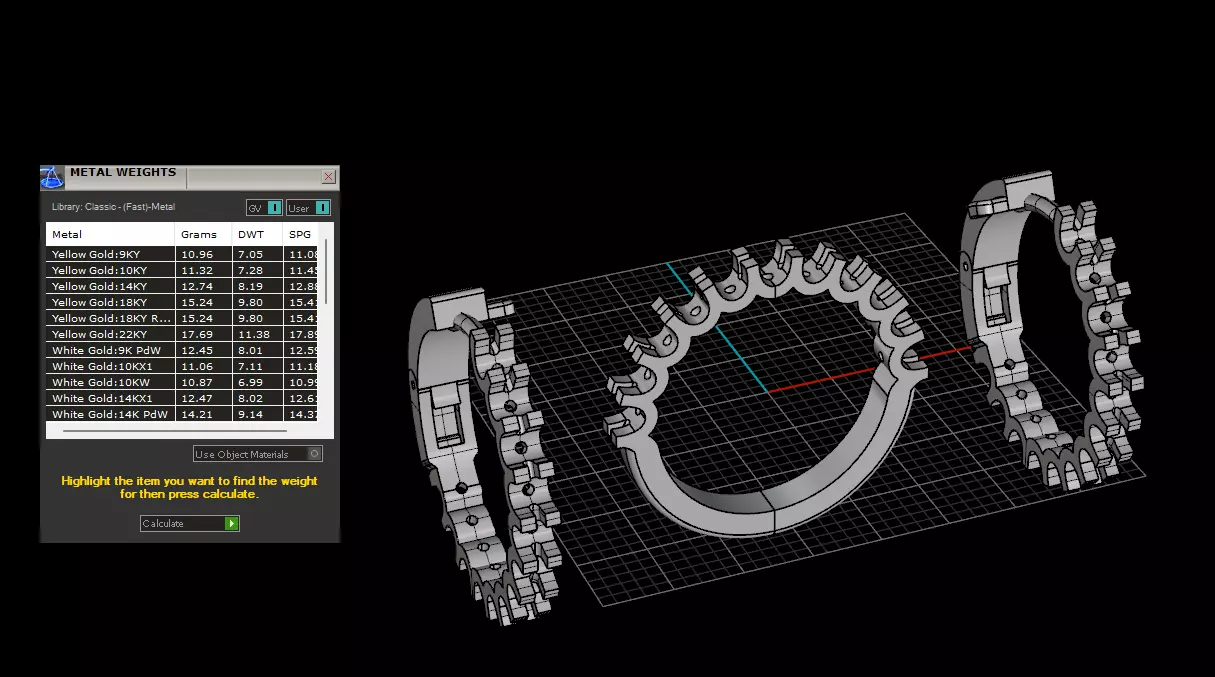Select the White Gold:10KW row
Screen dimensions: 1215x677
pos(182,382)
